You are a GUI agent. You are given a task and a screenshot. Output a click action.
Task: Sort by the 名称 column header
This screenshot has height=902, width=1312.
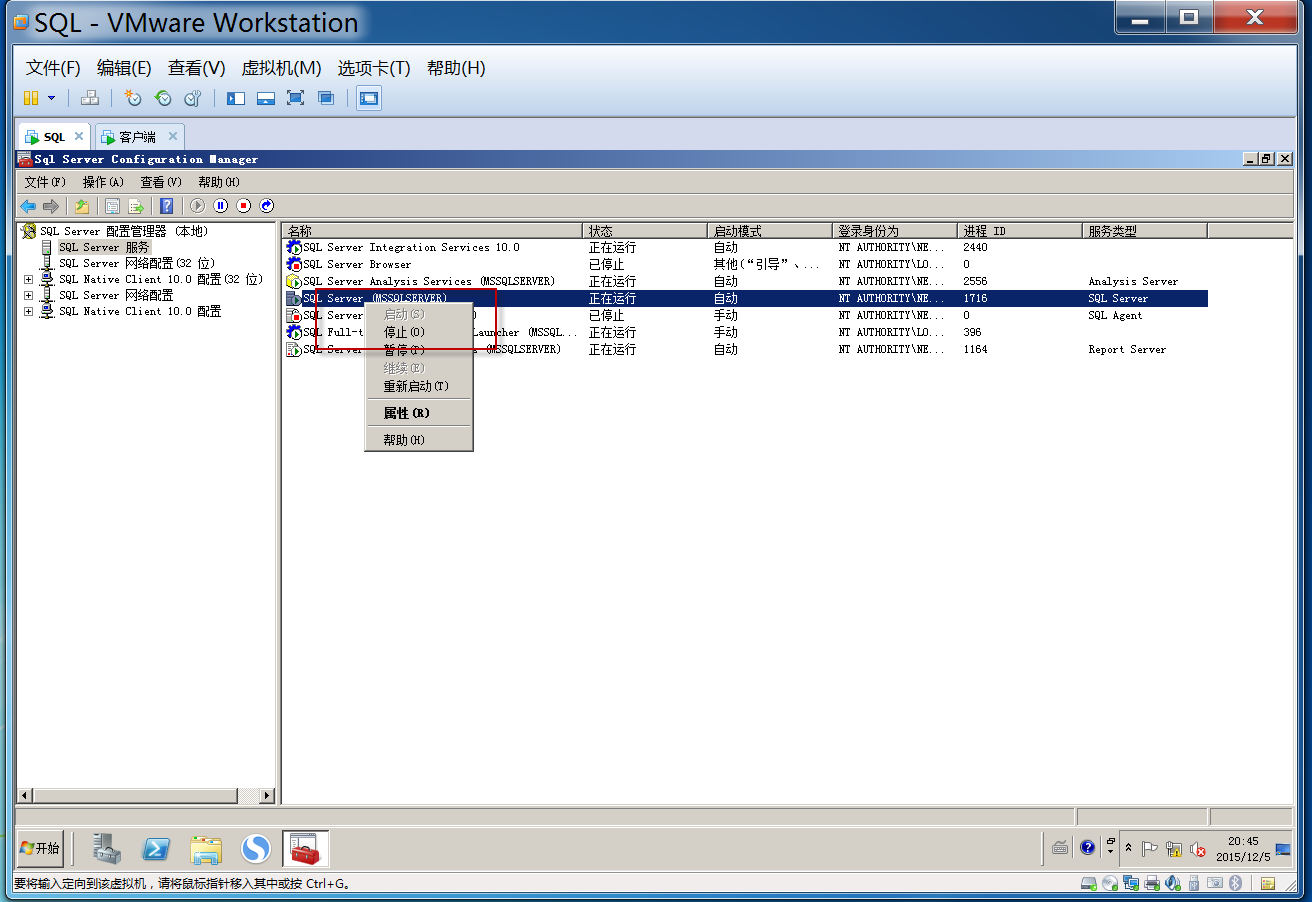(432, 231)
